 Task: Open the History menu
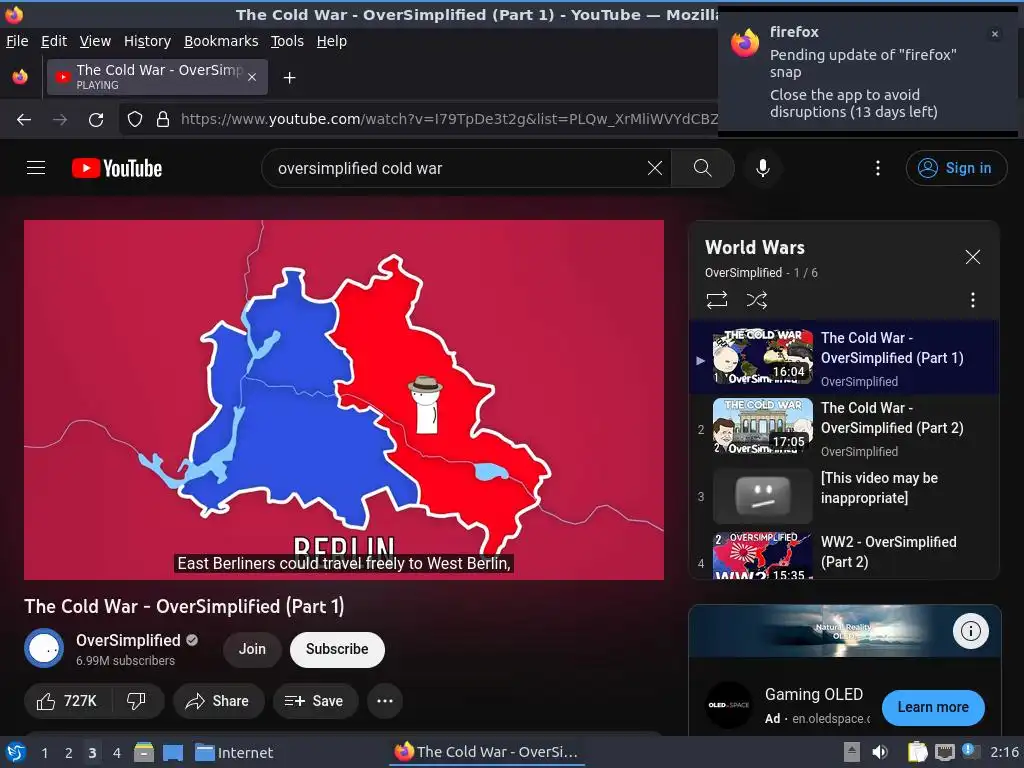[x=147, y=41]
